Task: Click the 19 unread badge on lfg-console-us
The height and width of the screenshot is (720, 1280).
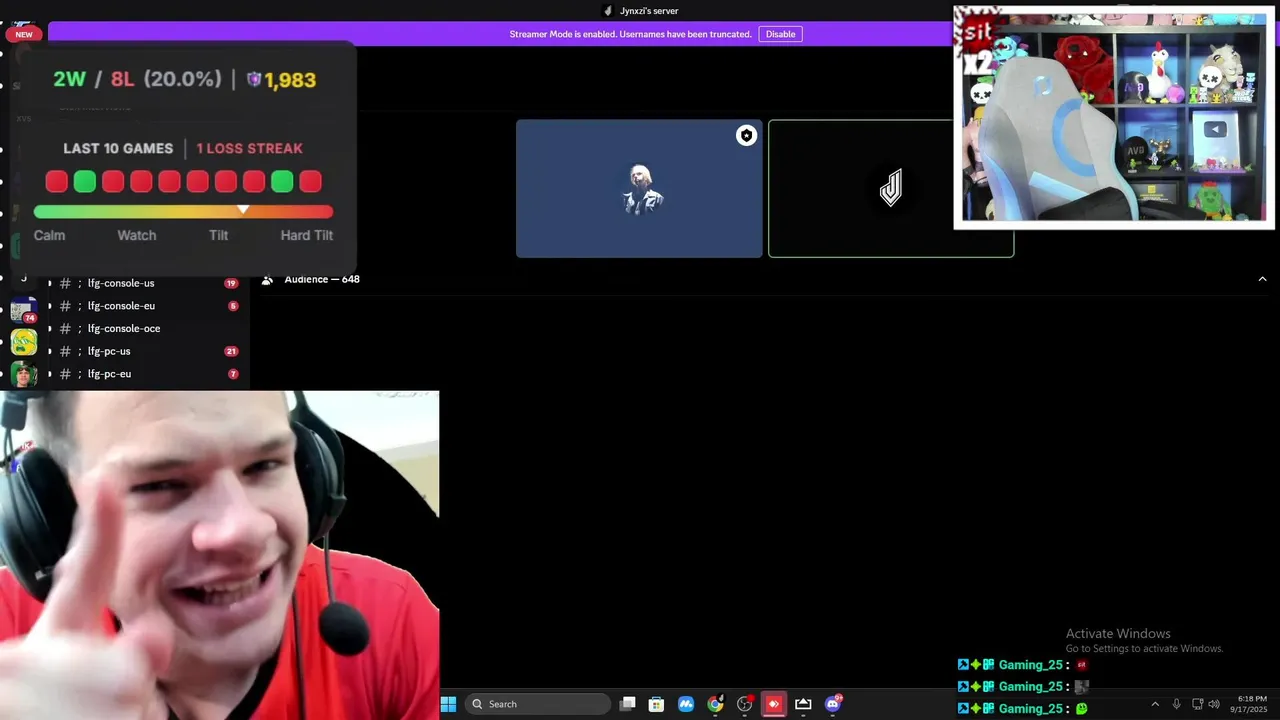Action: click(x=231, y=283)
